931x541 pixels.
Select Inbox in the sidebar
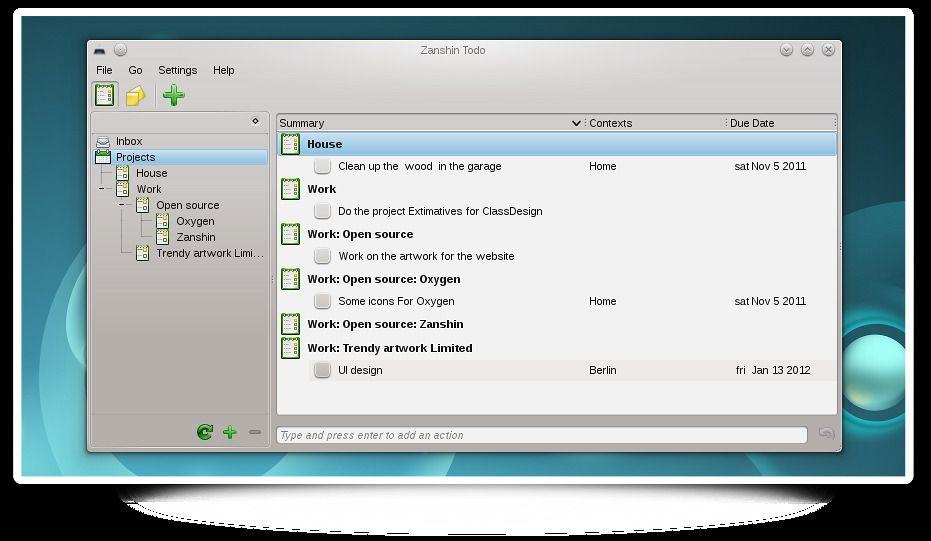pyautogui.click(x=129, y=141)
